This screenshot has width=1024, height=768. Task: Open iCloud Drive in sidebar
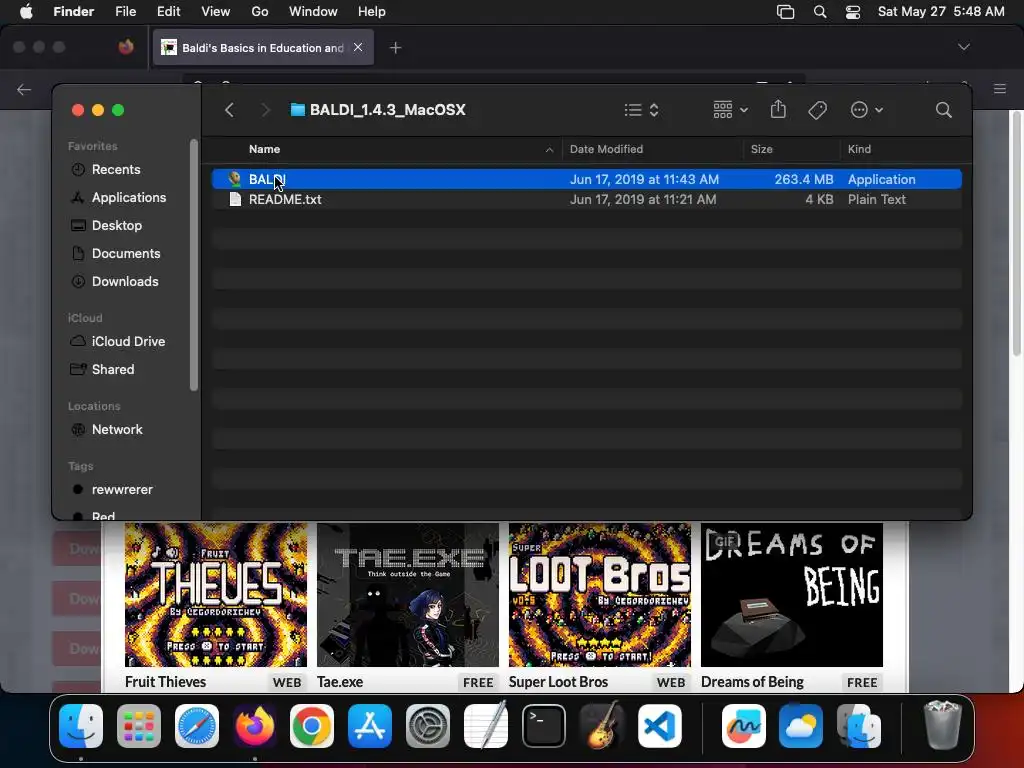click(x=128, y=342)
